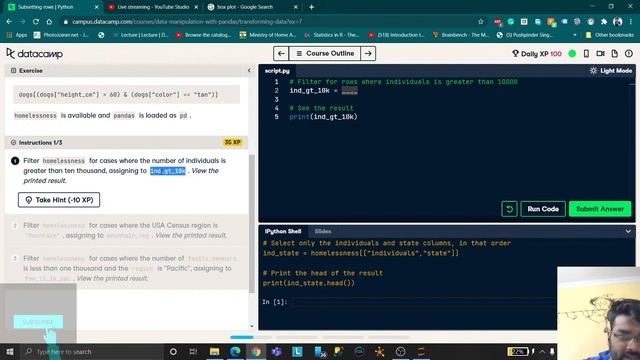Open the Windows Start menu
640x360 pixels.
click(10, 351)
